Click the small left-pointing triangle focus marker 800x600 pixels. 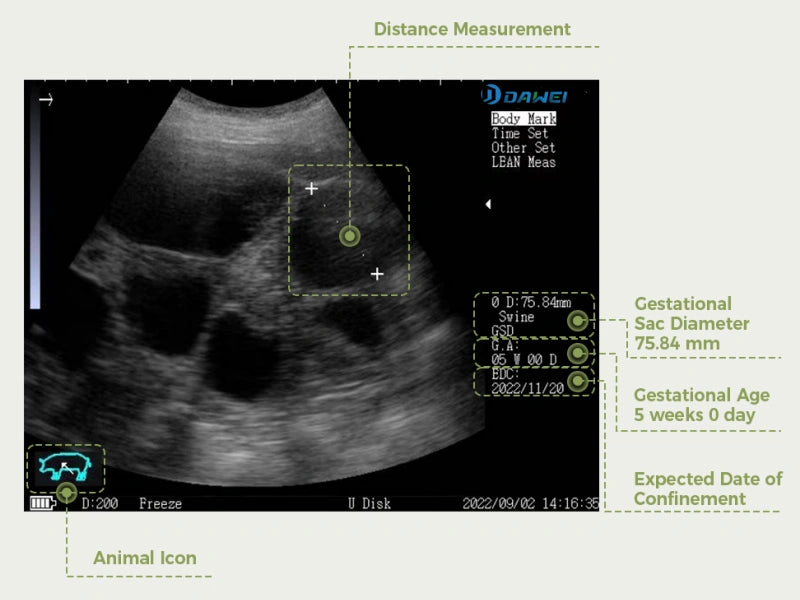(x=488, y=204)
